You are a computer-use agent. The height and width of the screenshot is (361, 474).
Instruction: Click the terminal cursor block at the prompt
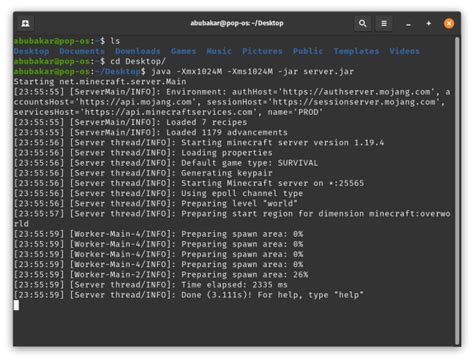tap(16, 305)
